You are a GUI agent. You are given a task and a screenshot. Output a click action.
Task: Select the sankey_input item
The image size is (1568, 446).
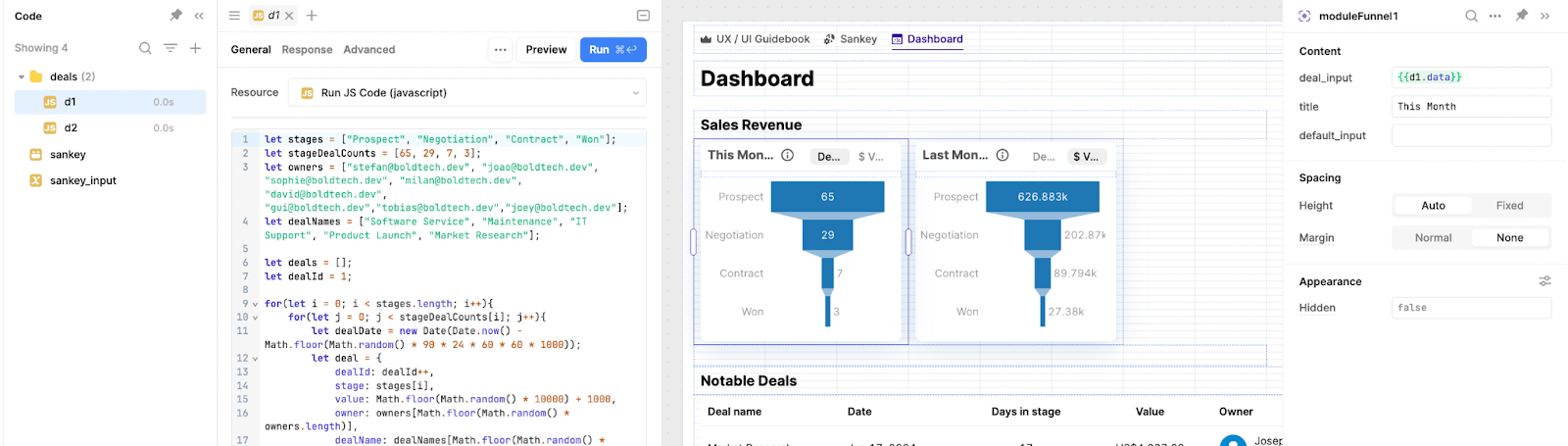click(83, 181)
